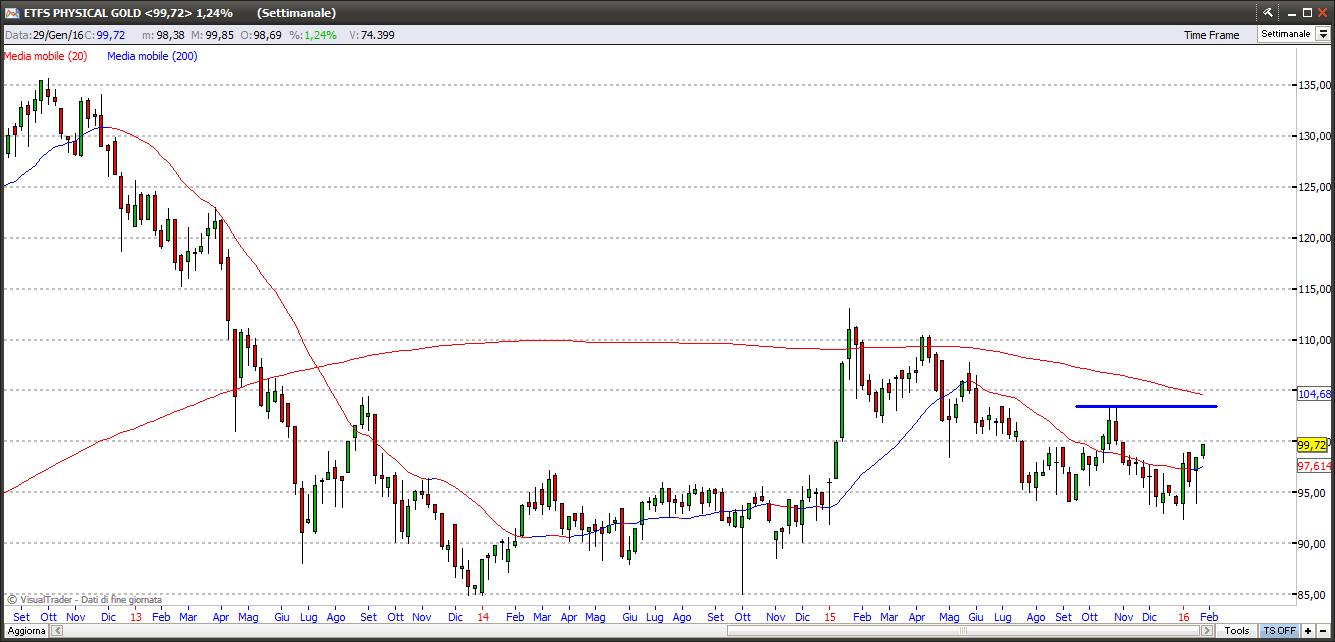Click the plus zoom-in button
This screenshot has height=642, width=1335.
(1308, 631)
